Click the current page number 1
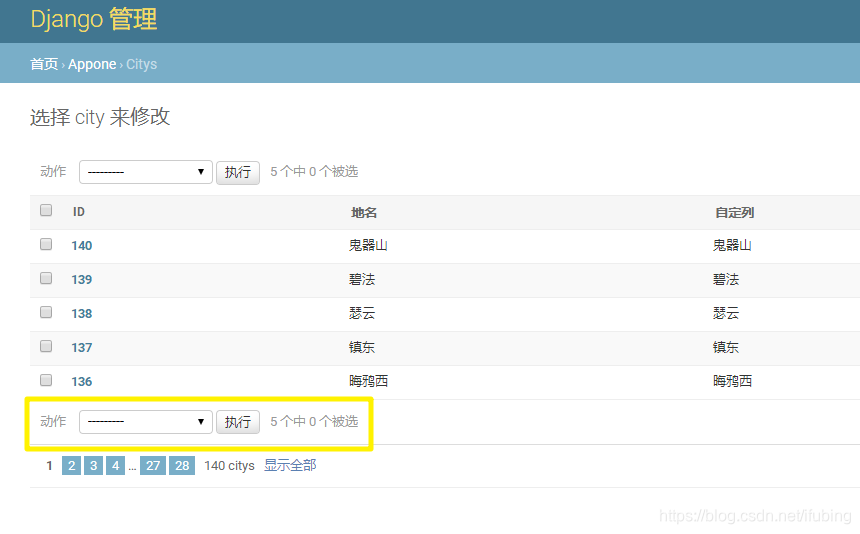860x534 pixels. click(49, 465)
